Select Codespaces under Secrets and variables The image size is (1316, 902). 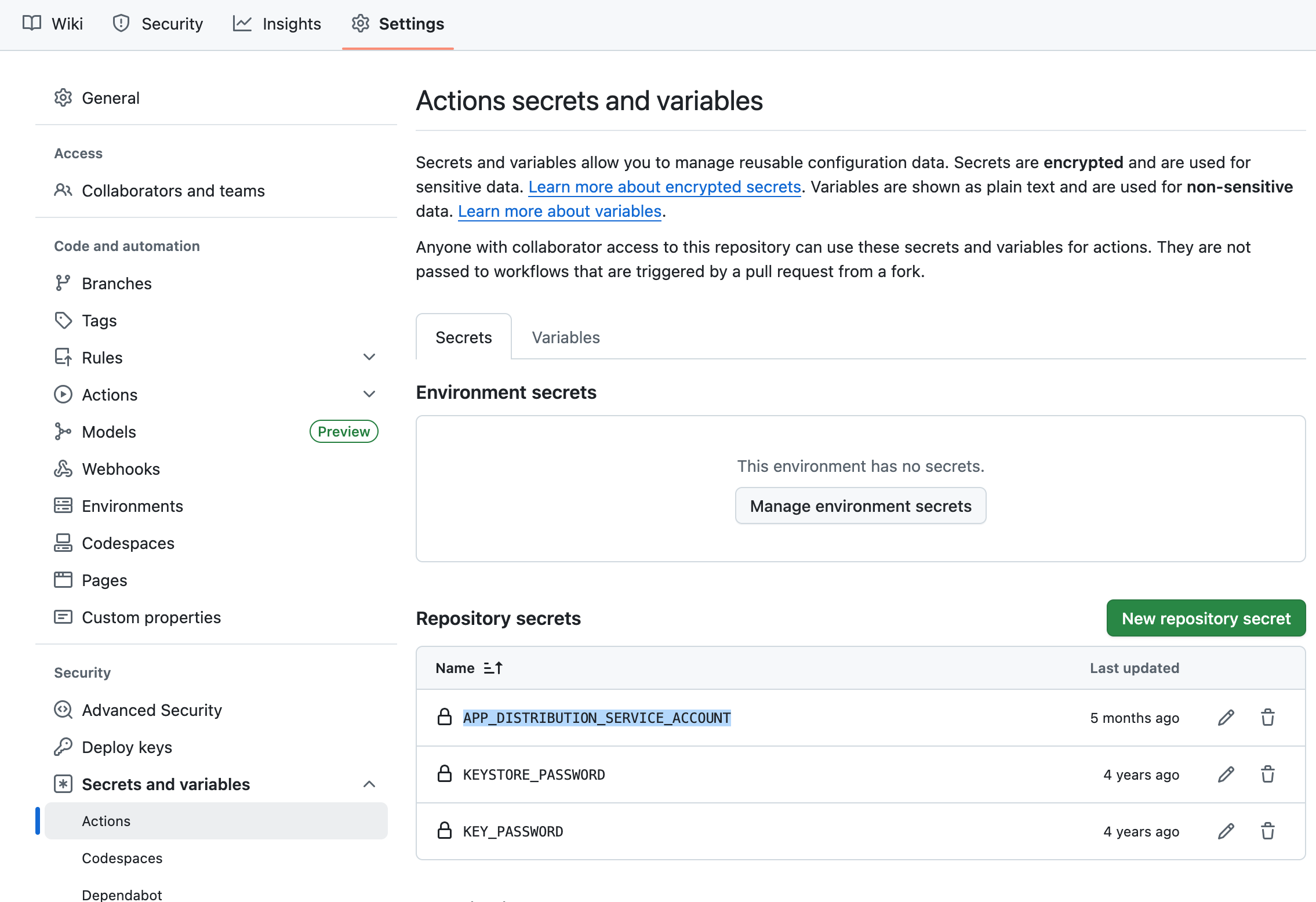[122, 858]
